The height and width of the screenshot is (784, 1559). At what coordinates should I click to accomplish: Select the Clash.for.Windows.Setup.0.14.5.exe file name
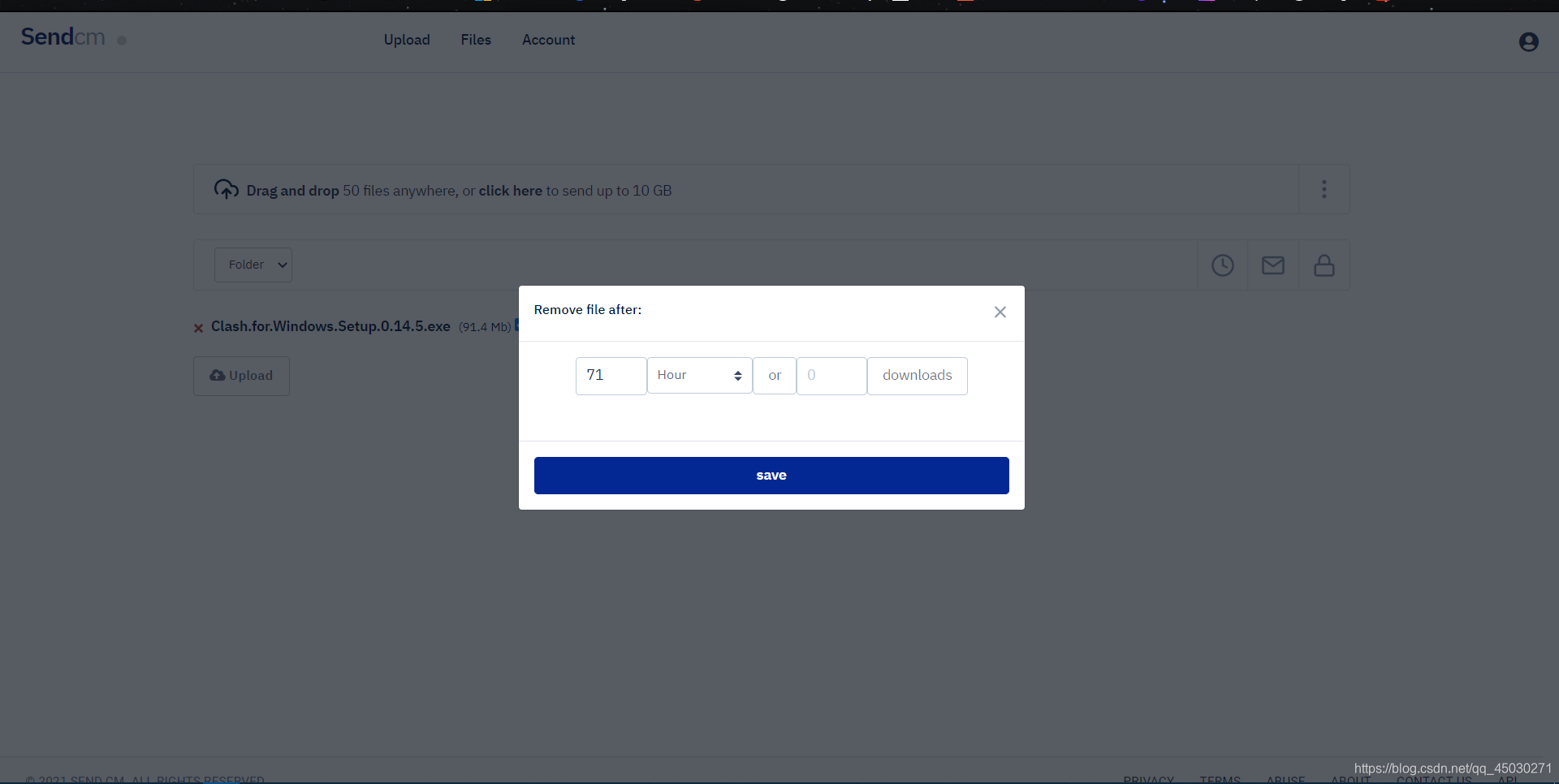tap(330, 326)
